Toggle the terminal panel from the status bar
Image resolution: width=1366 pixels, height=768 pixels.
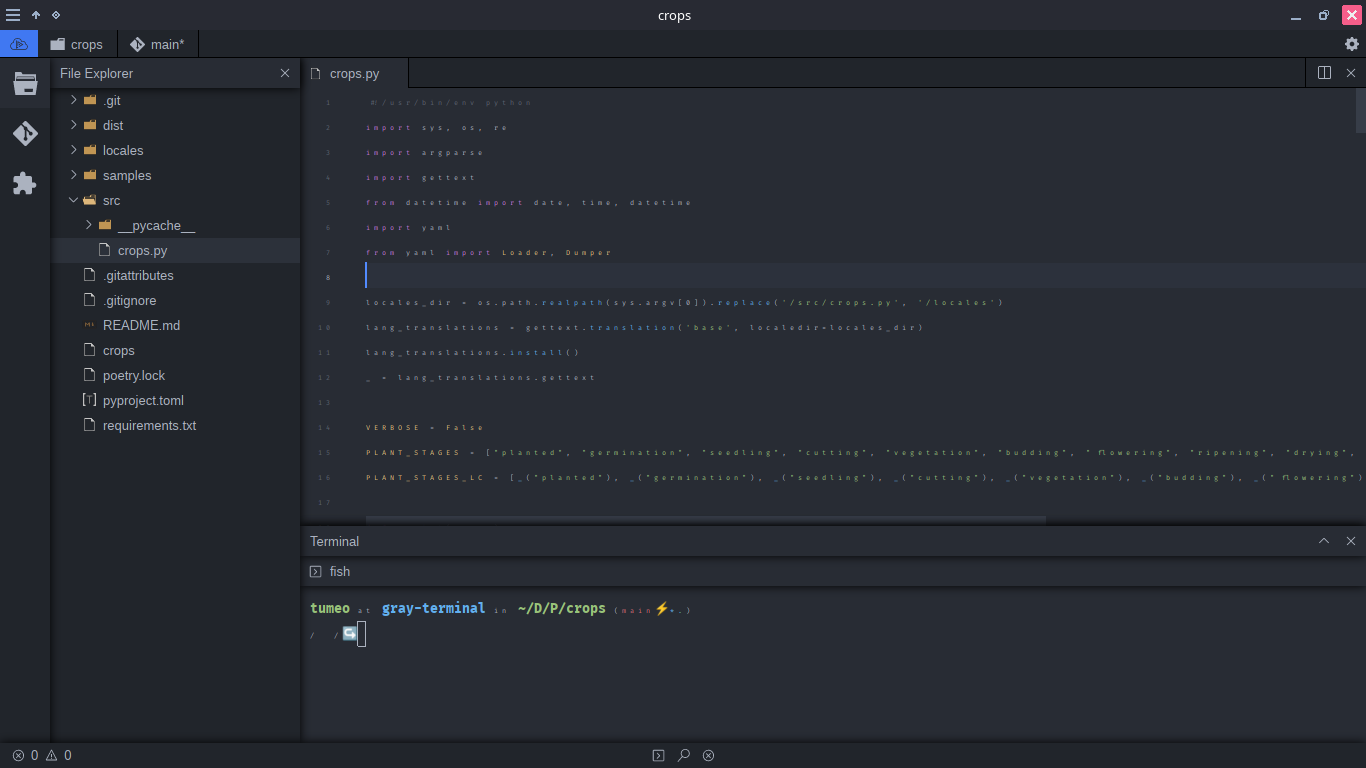[x=658, y=755]
